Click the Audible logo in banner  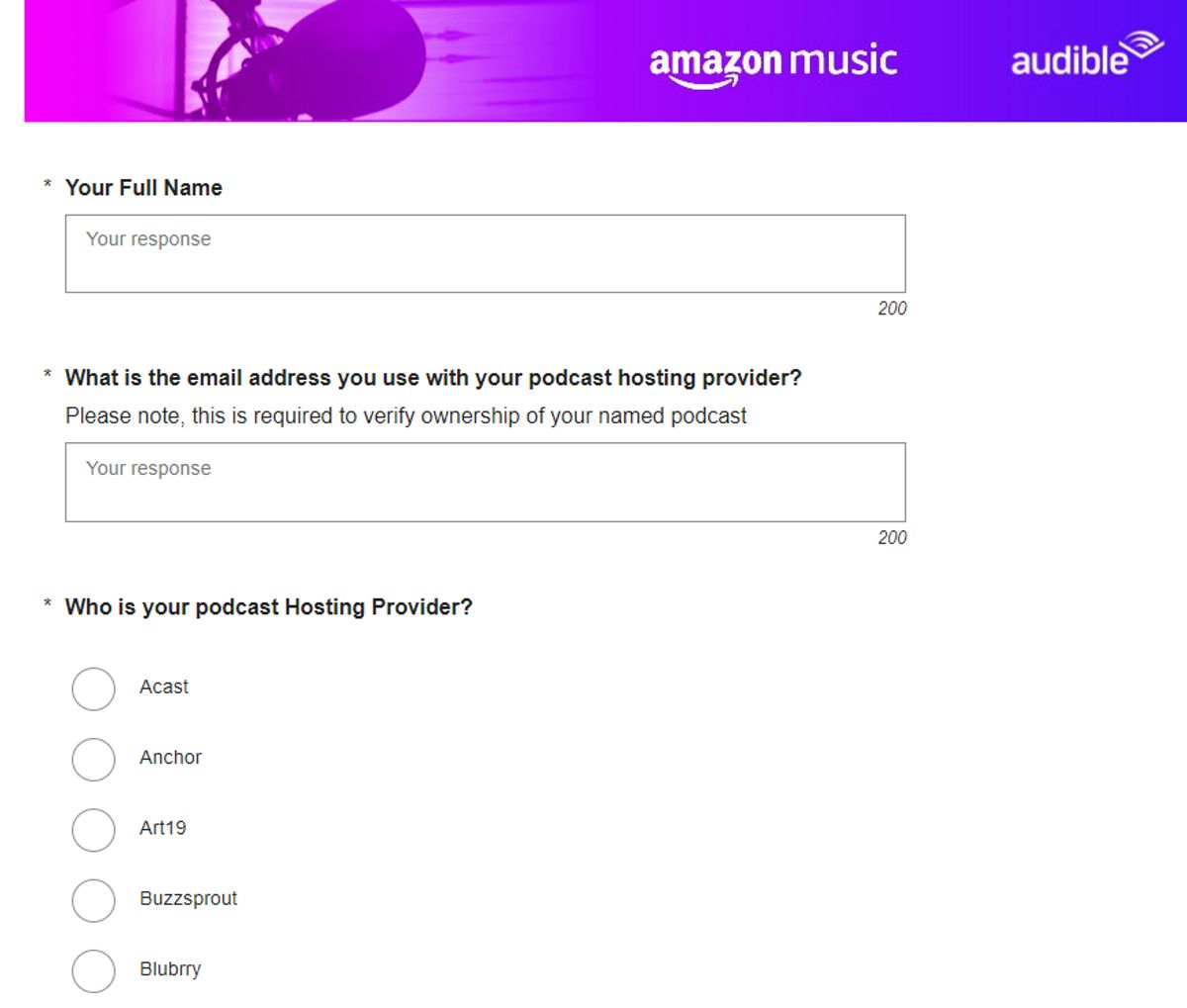(x=1085, y=56)
